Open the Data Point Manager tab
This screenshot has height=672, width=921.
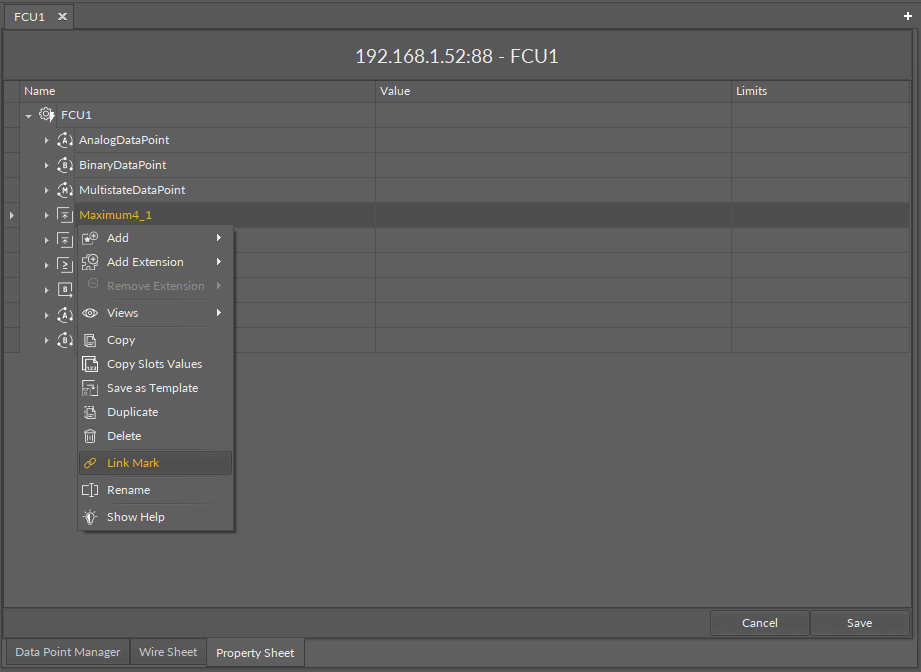point(68,652)
